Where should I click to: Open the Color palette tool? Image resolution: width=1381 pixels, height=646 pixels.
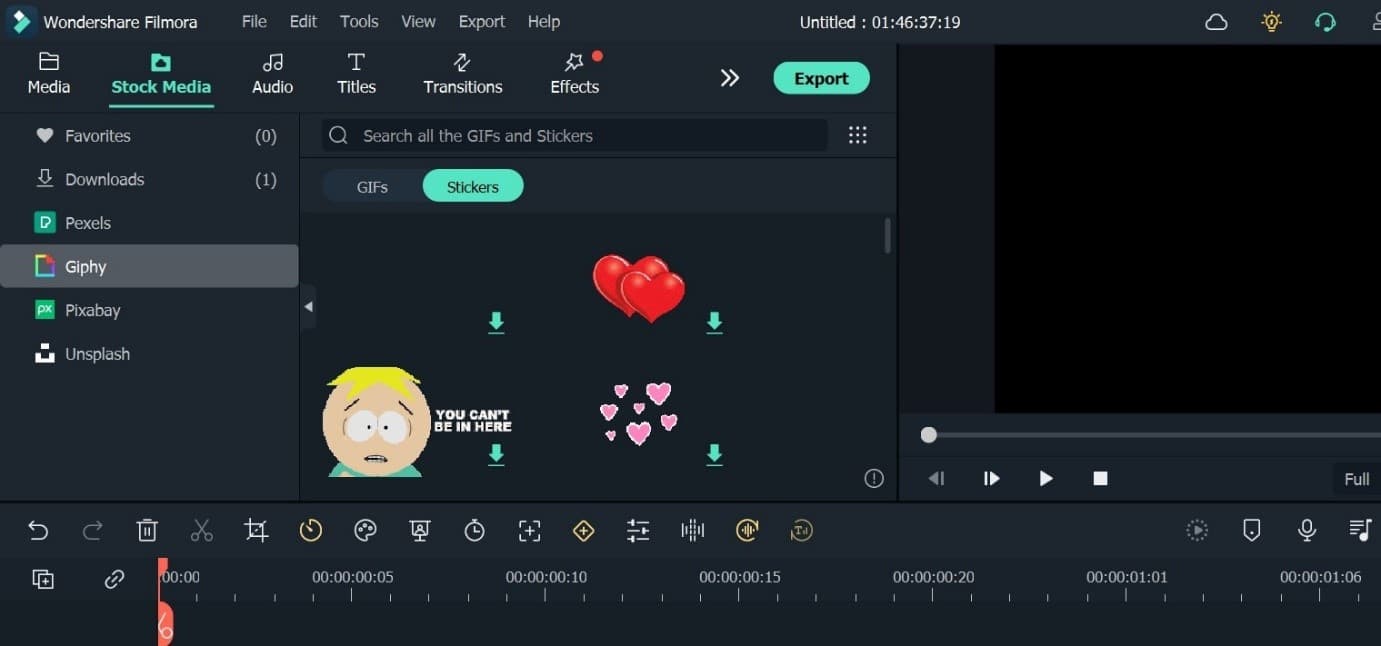[x=365, y=531]
